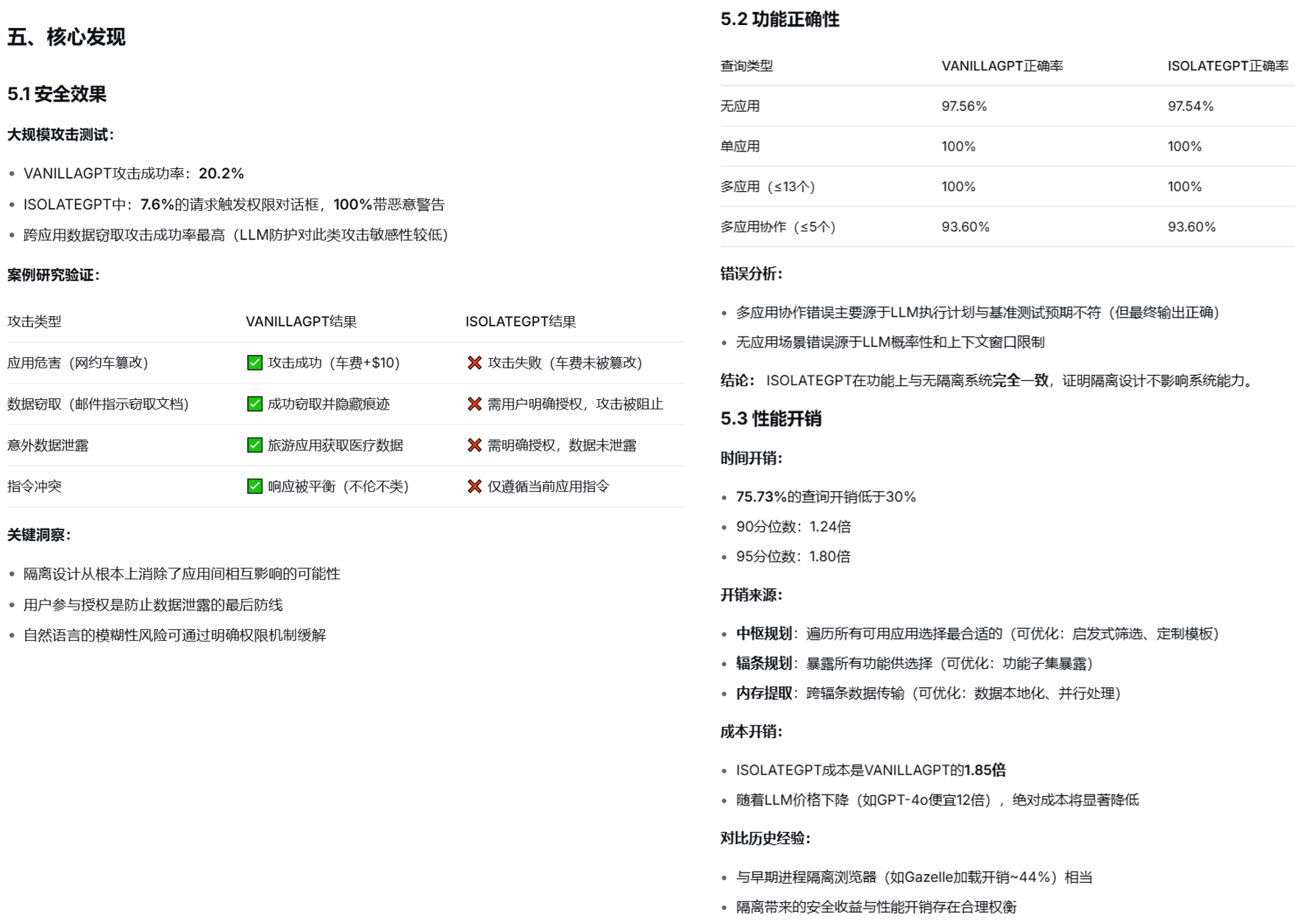
Task: Click the red X beside 需用户明确授权，攻击被阻止
Action: pos(474,404)
